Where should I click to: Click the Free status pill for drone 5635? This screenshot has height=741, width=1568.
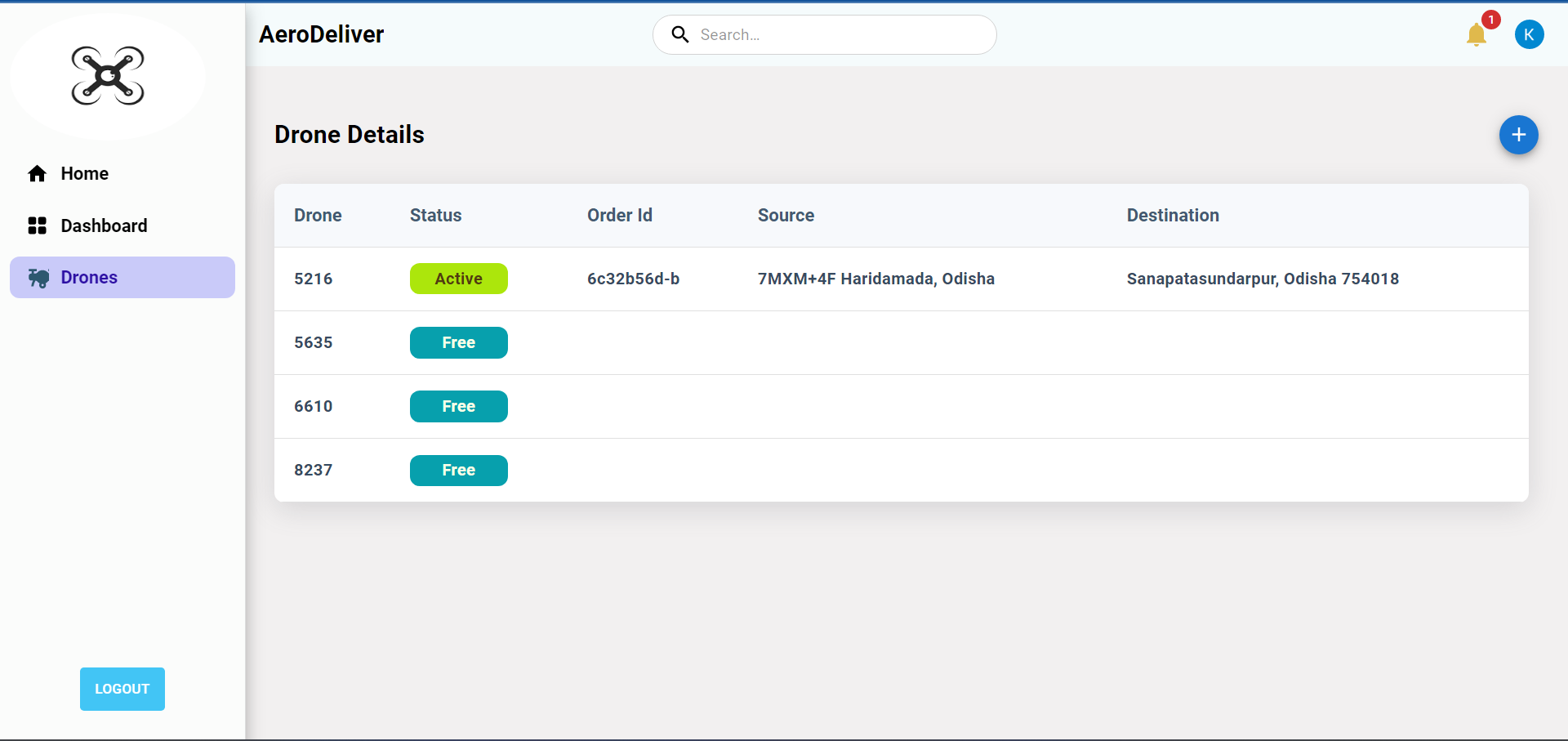coord(458,342)
